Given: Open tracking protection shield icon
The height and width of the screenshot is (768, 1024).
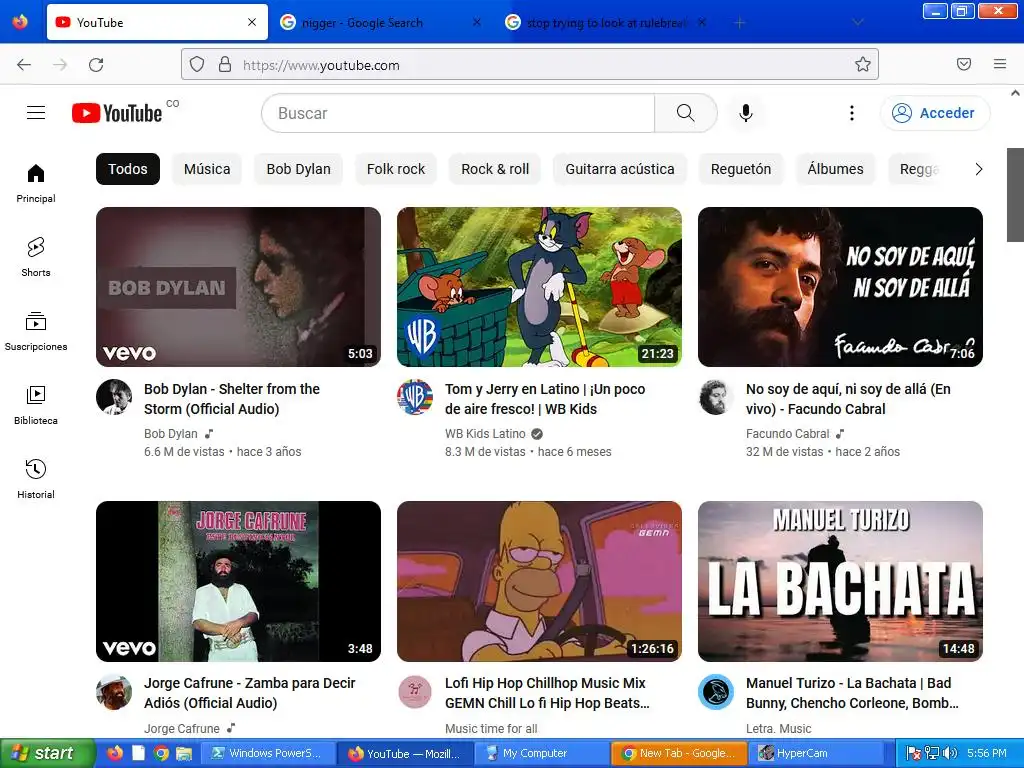Looking at the screenshot, I should click(197, 65).
